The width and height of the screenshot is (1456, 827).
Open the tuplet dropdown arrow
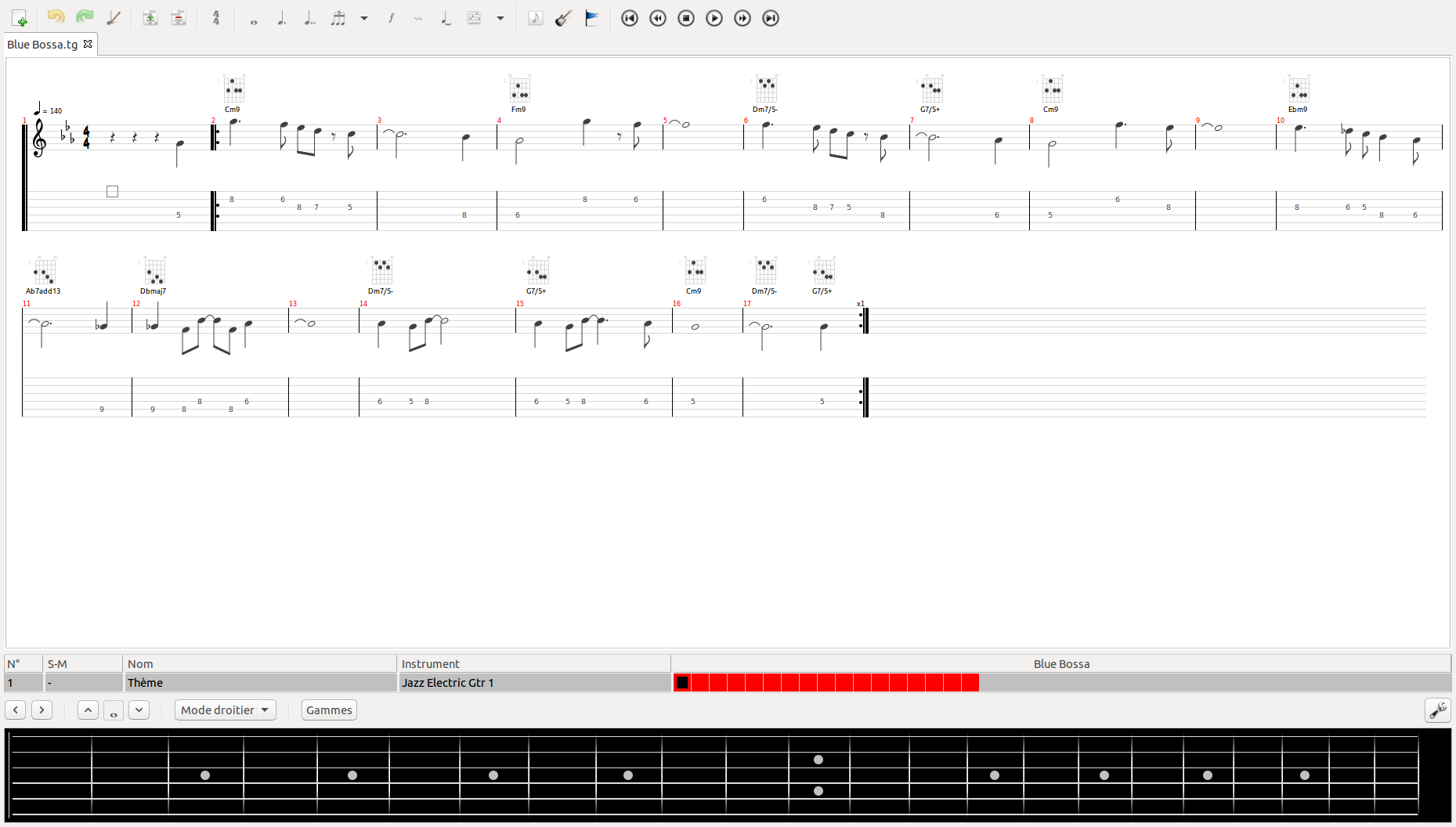(x=364, y=18)
